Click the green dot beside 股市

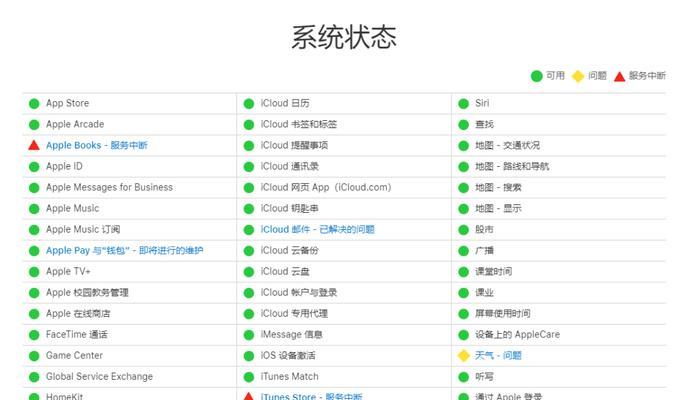click(x=463, y=230)
